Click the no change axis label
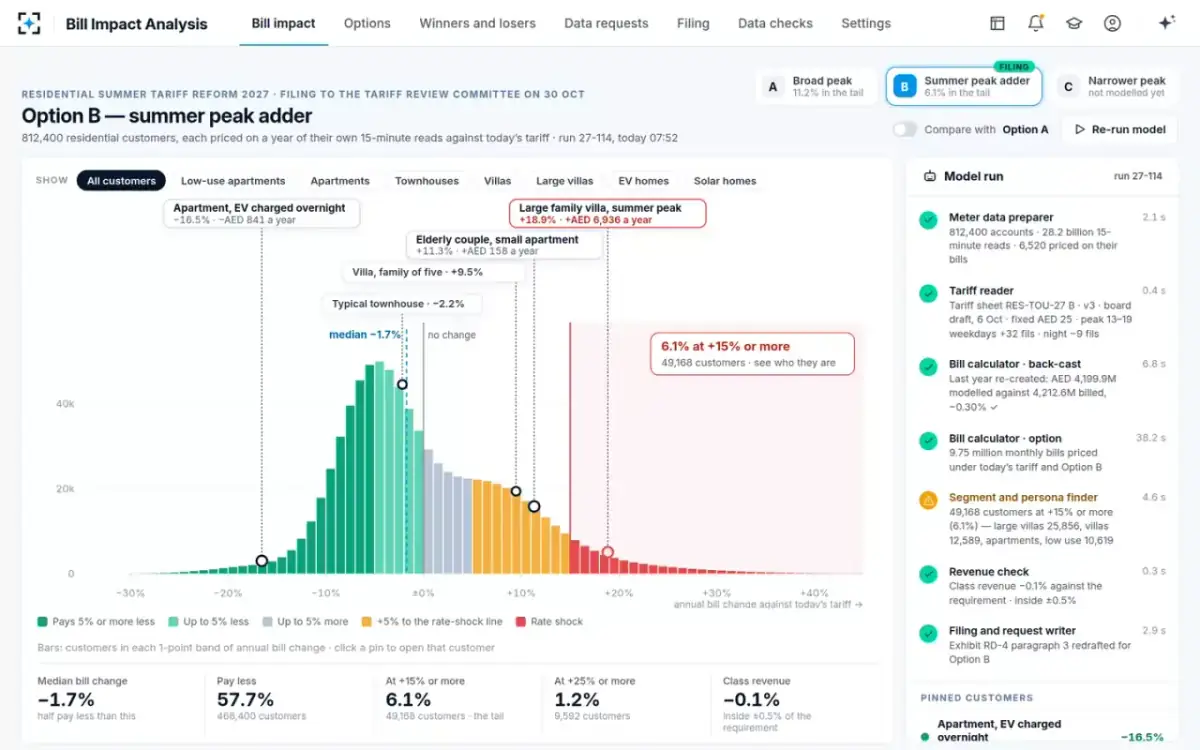The height and width of the screenshot is (750, 1200). pos(452,335)
